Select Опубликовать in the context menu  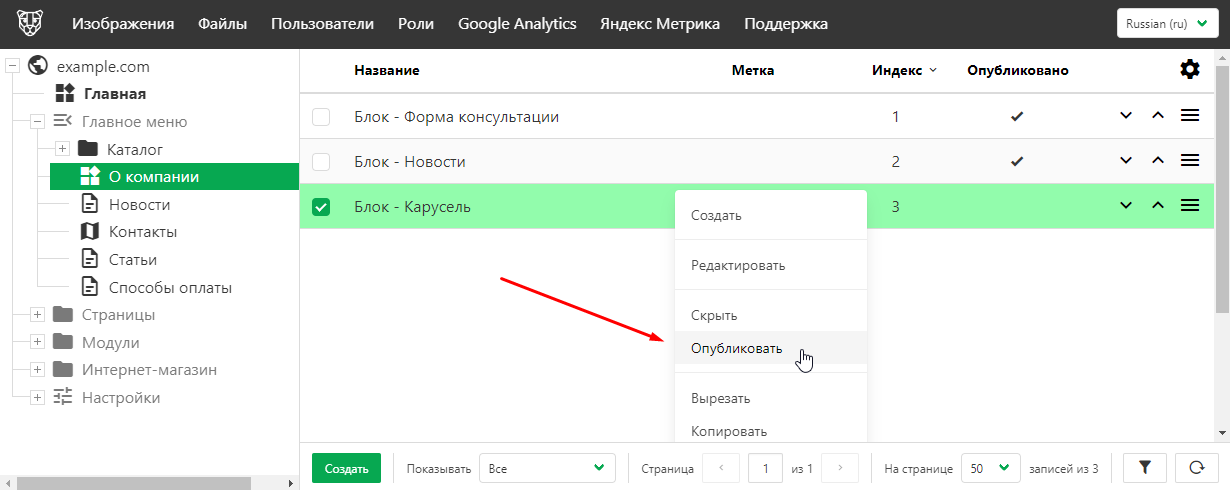tap(736, 349)
